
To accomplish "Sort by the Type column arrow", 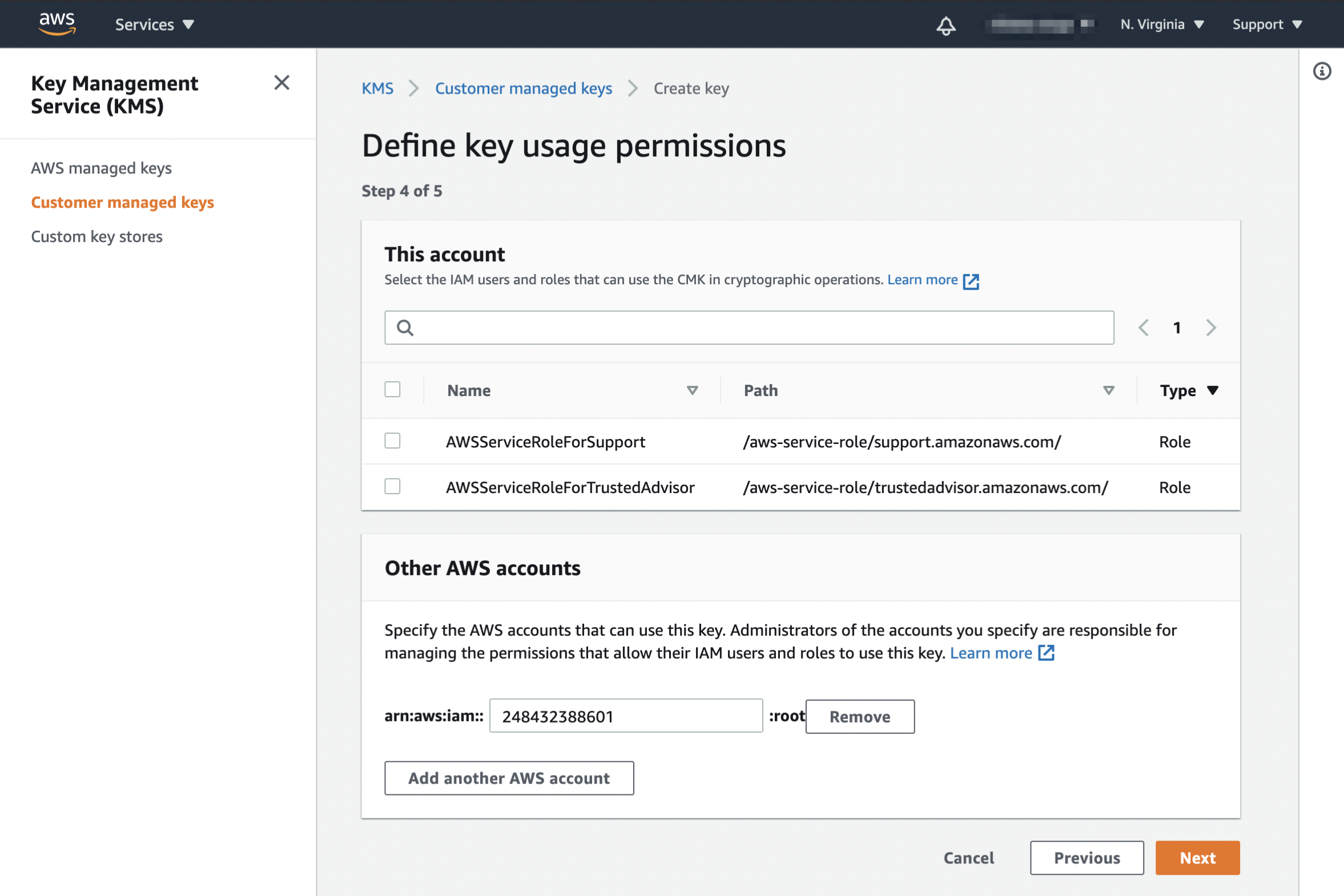I will click(x=1213, y=390).
